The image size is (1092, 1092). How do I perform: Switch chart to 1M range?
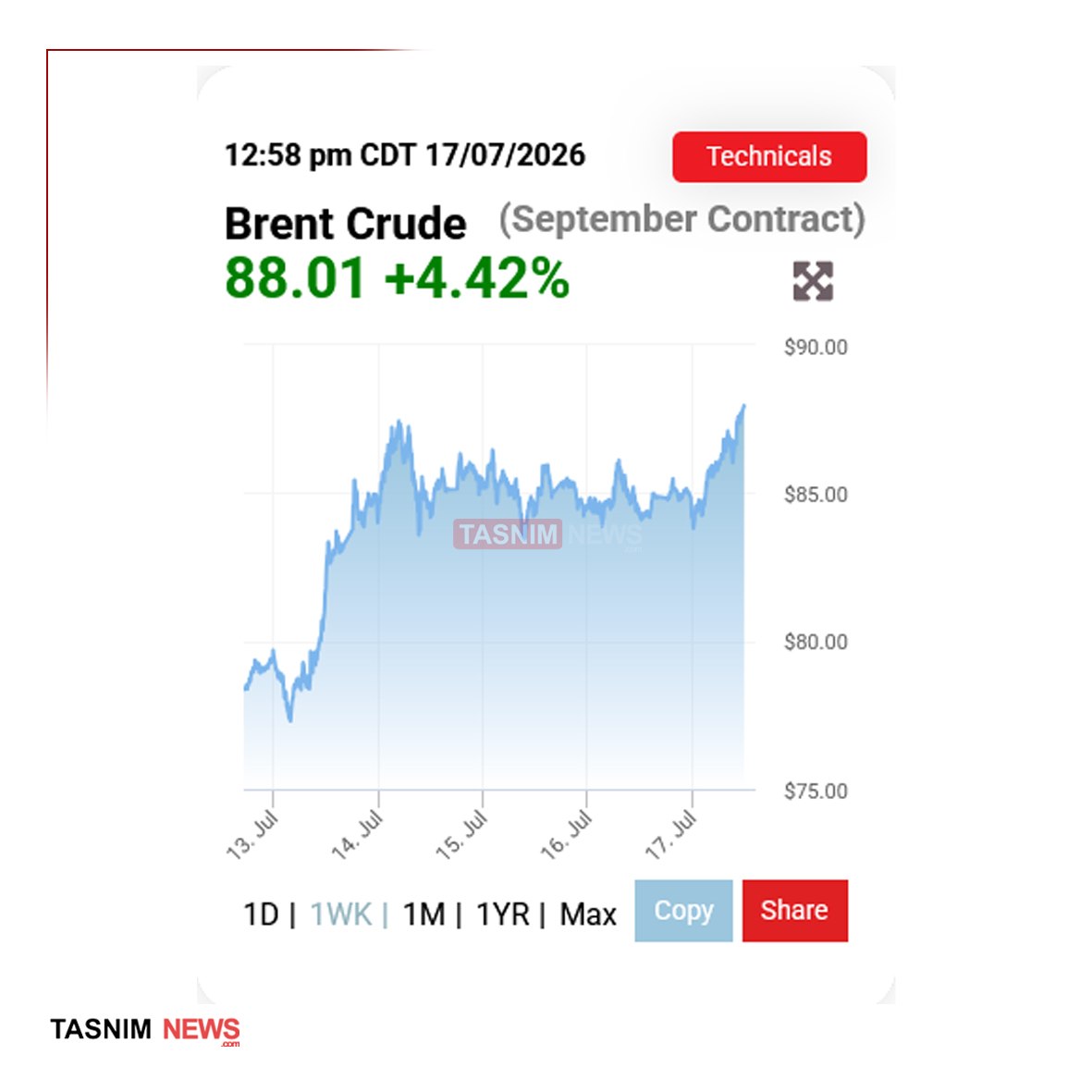424,914
